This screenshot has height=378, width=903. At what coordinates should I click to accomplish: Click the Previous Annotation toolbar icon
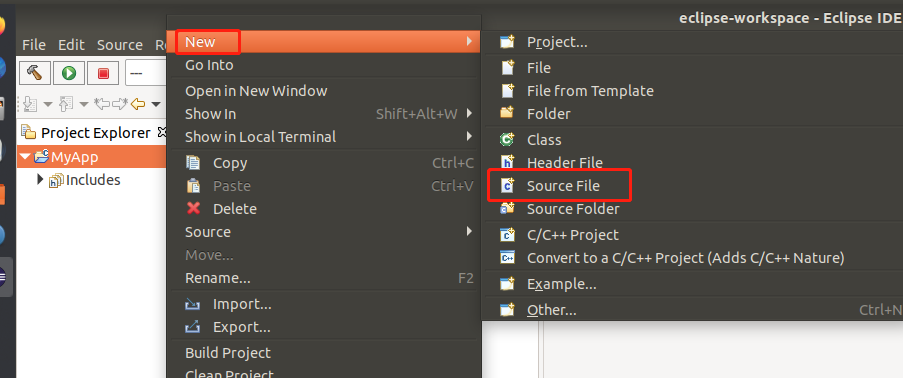pyautogui.click(x=66, y=104)
